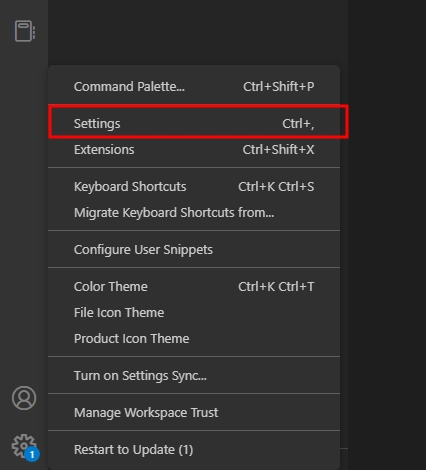Image resolution: width=426 pixels, height=470 pixels.
Task: Click Restart to Update (1)
Action: point(194,450)
